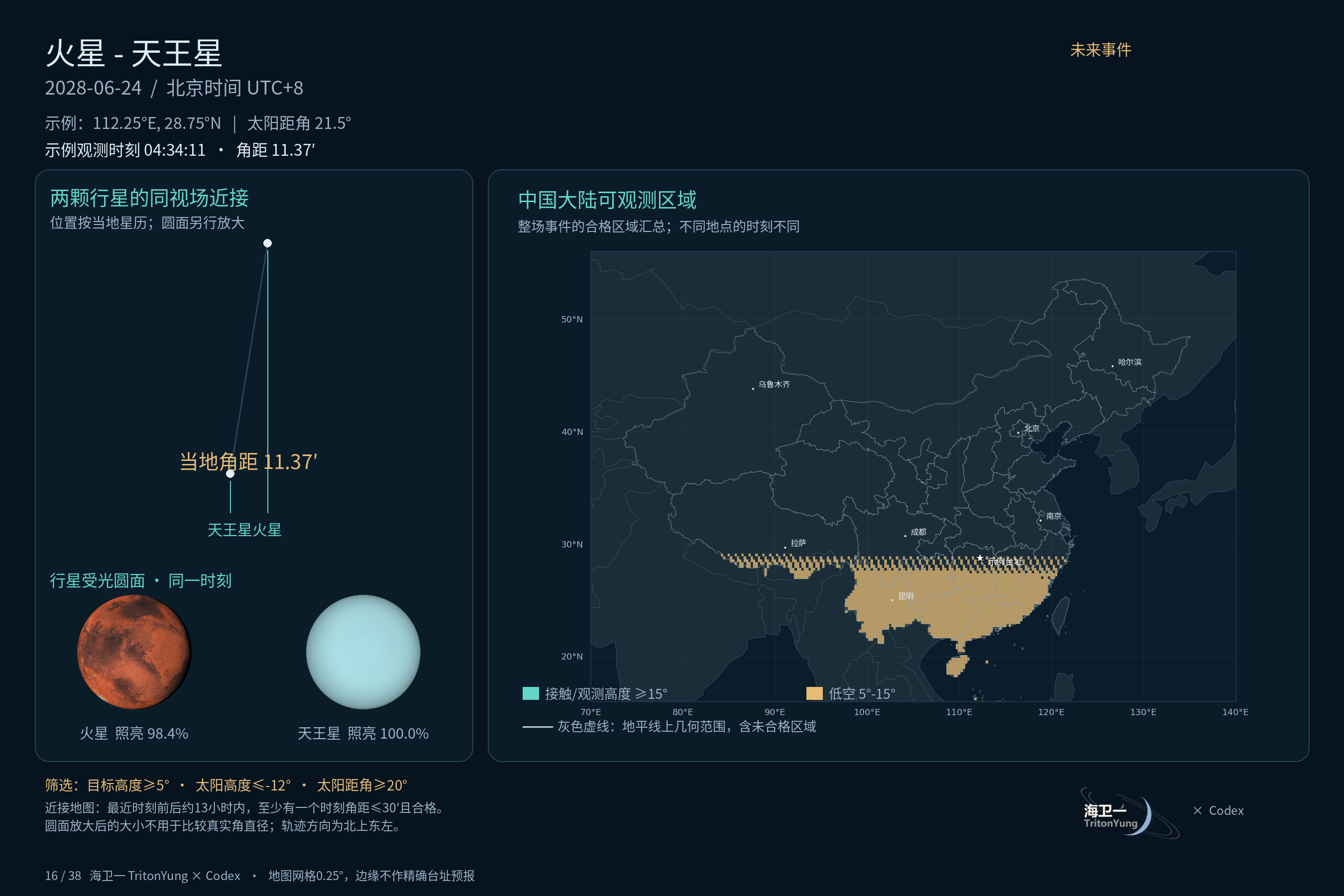Click the 太阳距角 21.5° coordinates line

198,123
